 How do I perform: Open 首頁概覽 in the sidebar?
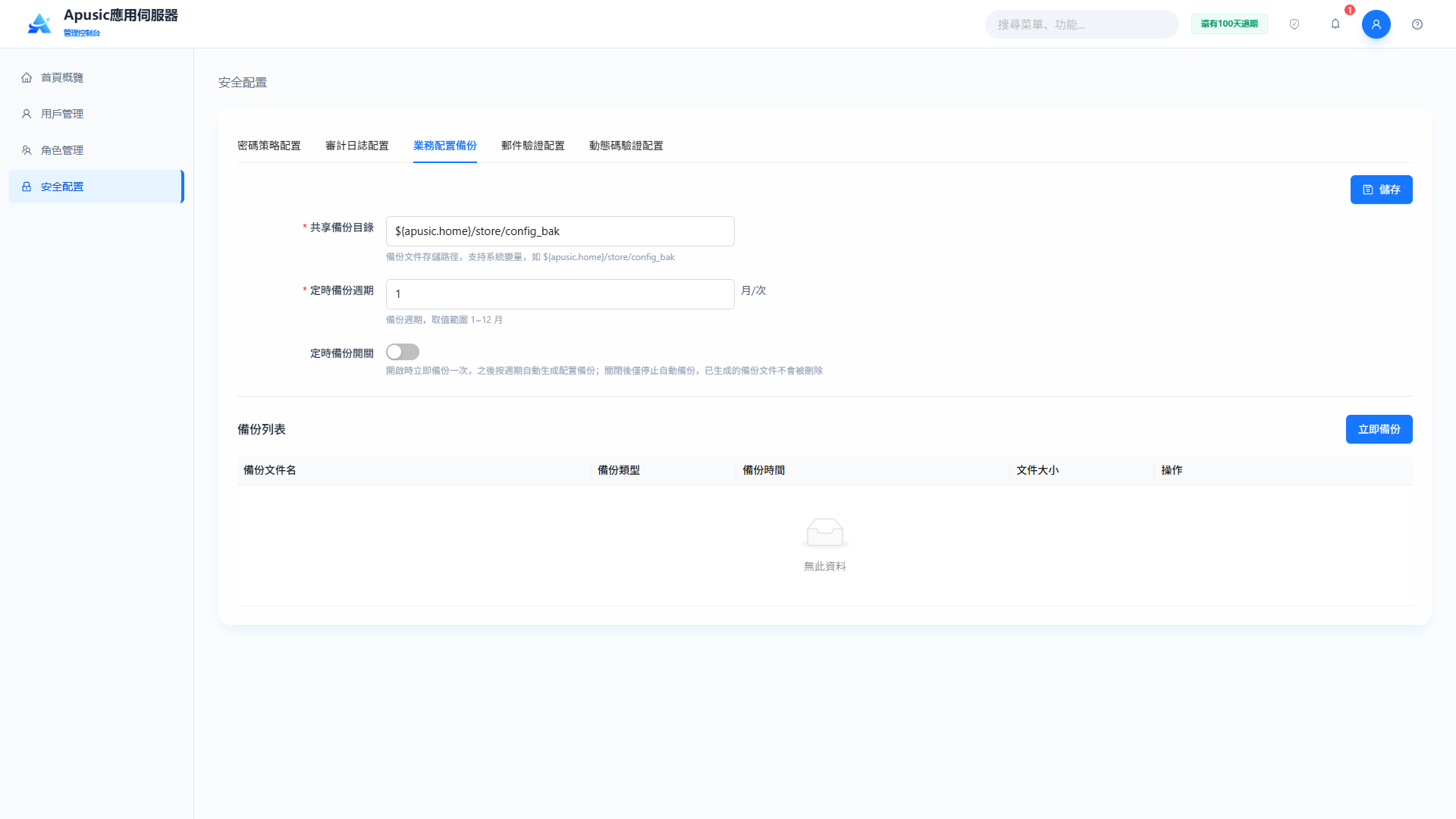(96, 77)
